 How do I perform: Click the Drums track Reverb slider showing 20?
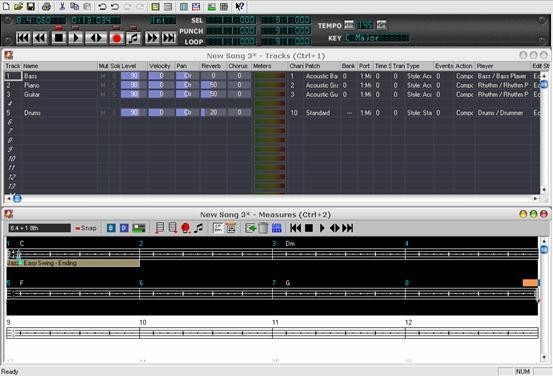(213, 113)
